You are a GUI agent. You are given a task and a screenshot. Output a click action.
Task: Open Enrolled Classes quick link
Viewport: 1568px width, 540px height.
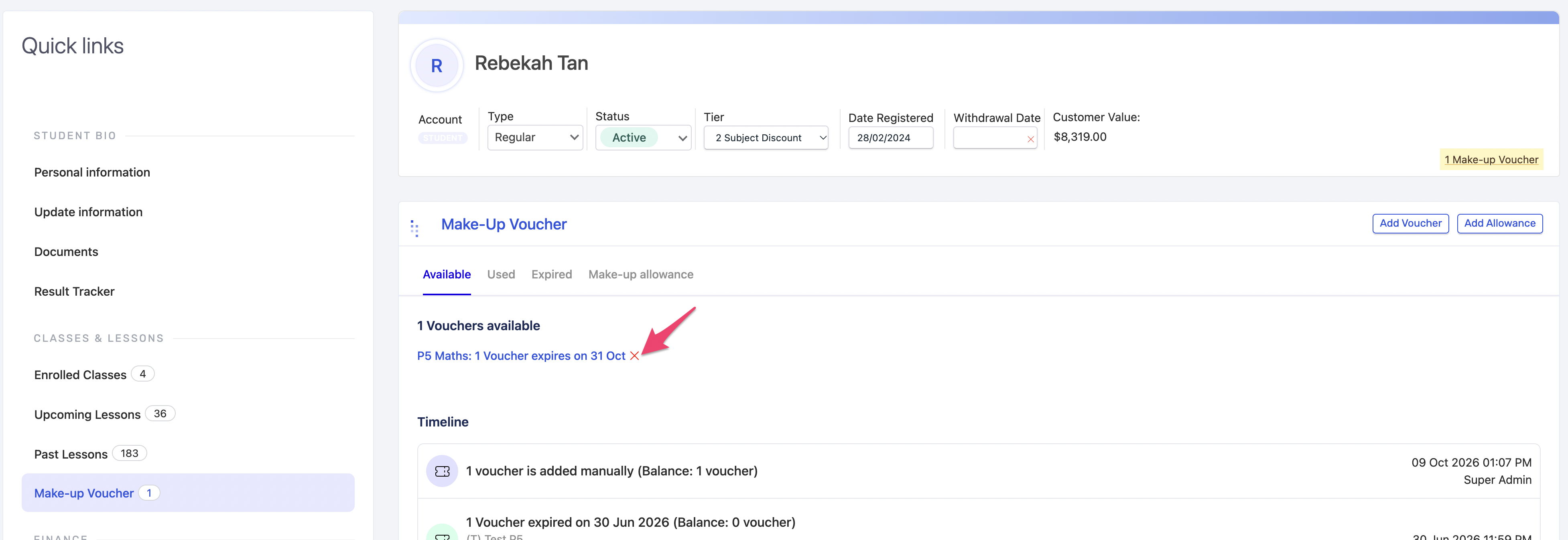click(x=80, y=375)
